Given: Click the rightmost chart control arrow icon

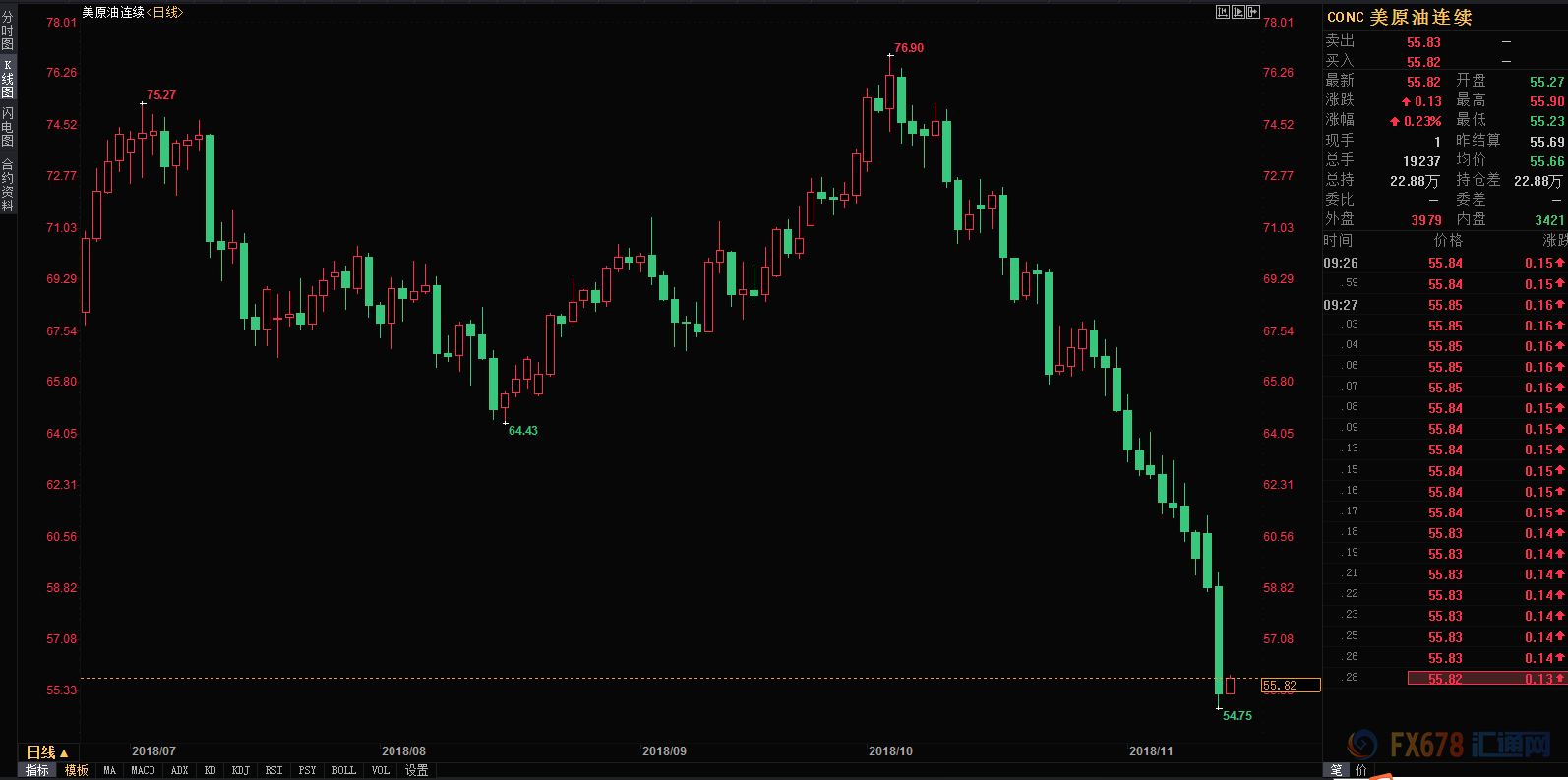Looking at the screenshot, I should click(1252, 12).
